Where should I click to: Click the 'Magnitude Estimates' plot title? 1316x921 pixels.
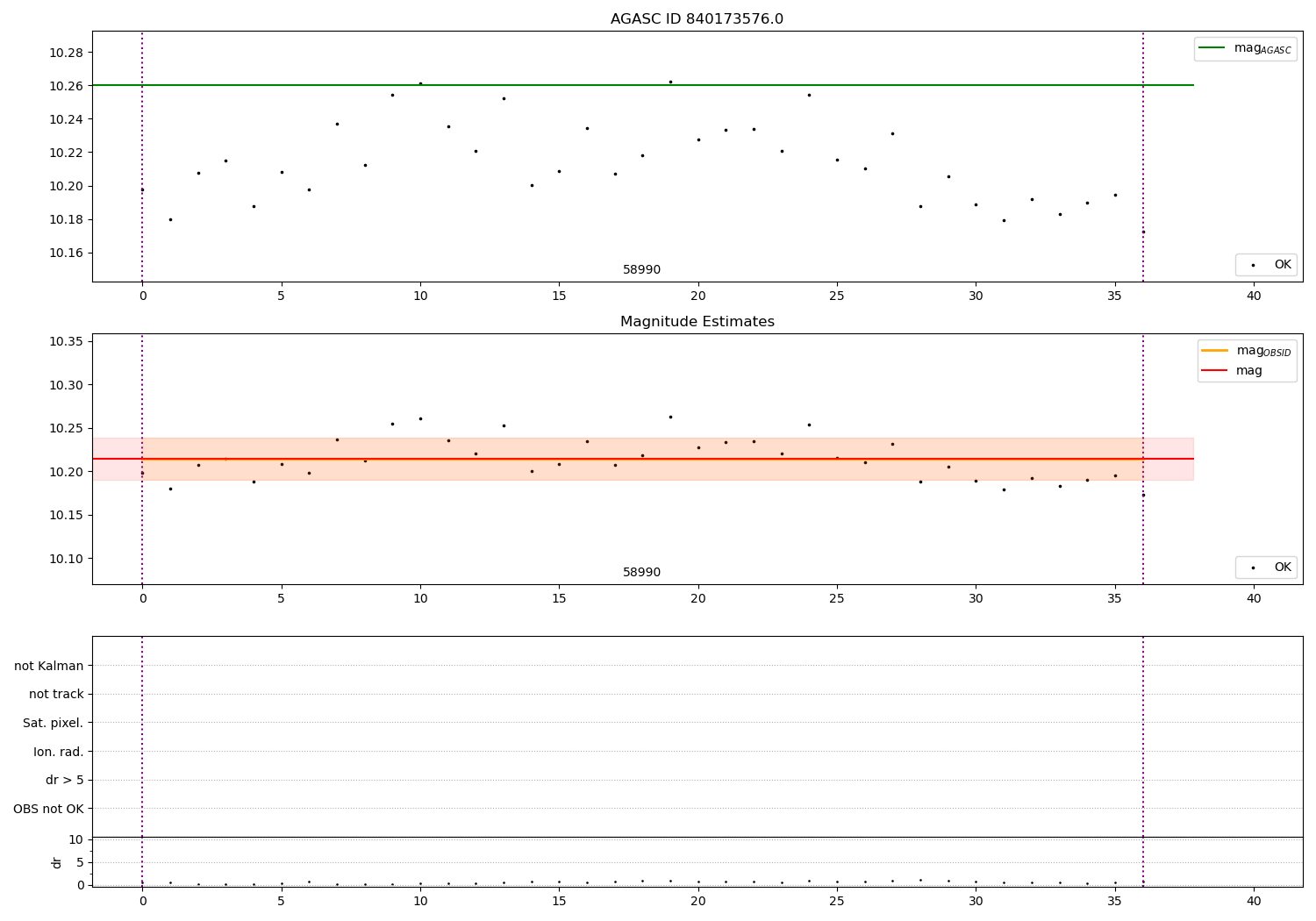tap(697, 322)
